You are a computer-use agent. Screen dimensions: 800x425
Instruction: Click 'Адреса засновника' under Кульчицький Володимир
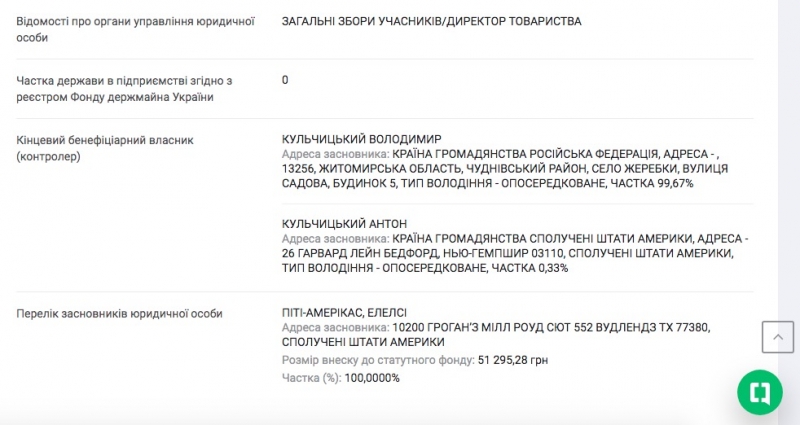point(335,155)
